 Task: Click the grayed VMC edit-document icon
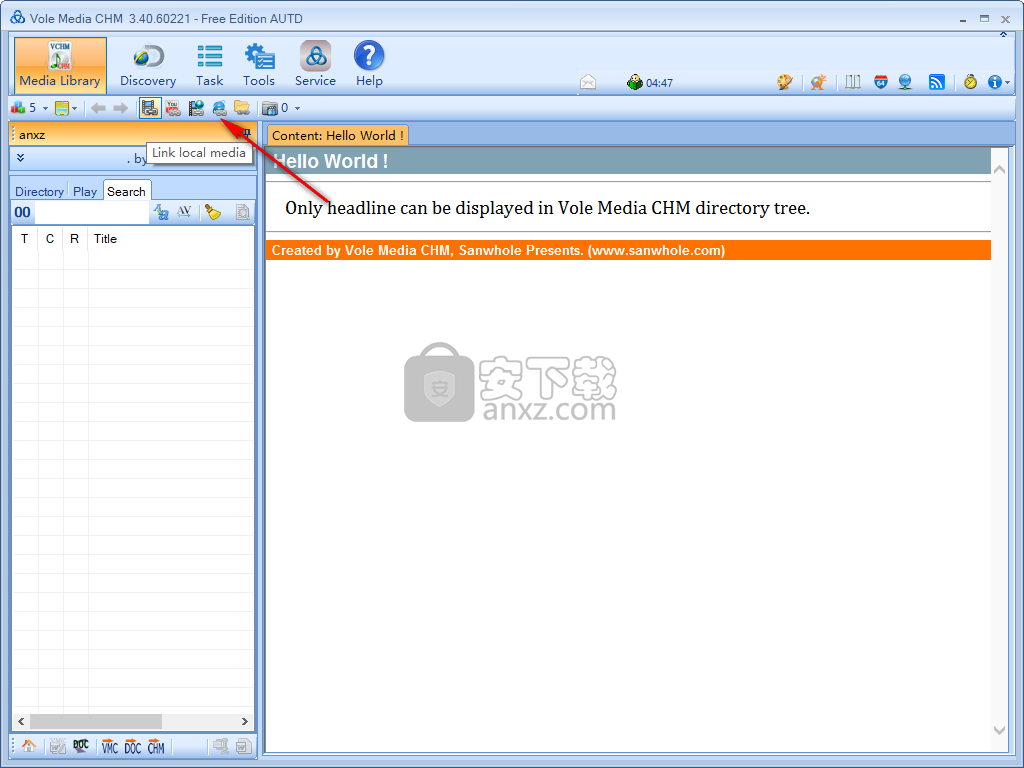click(57, 746)
